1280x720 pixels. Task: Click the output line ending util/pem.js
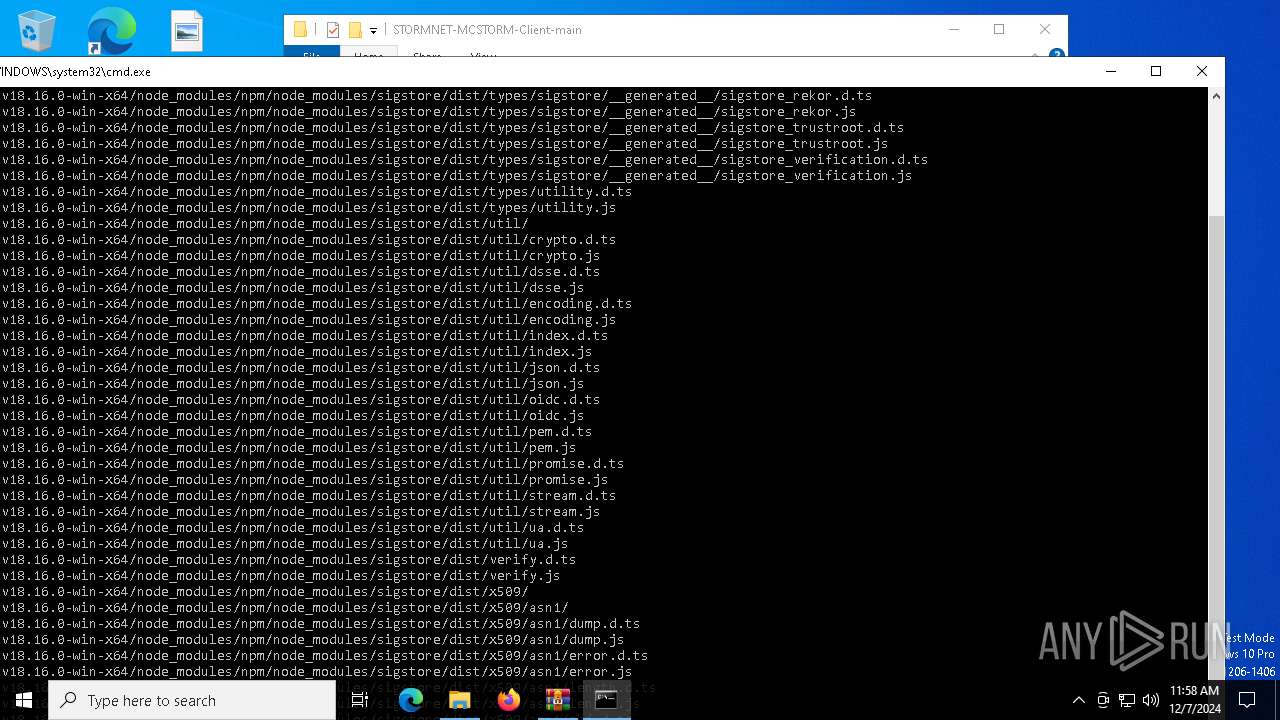pos(288,448)
